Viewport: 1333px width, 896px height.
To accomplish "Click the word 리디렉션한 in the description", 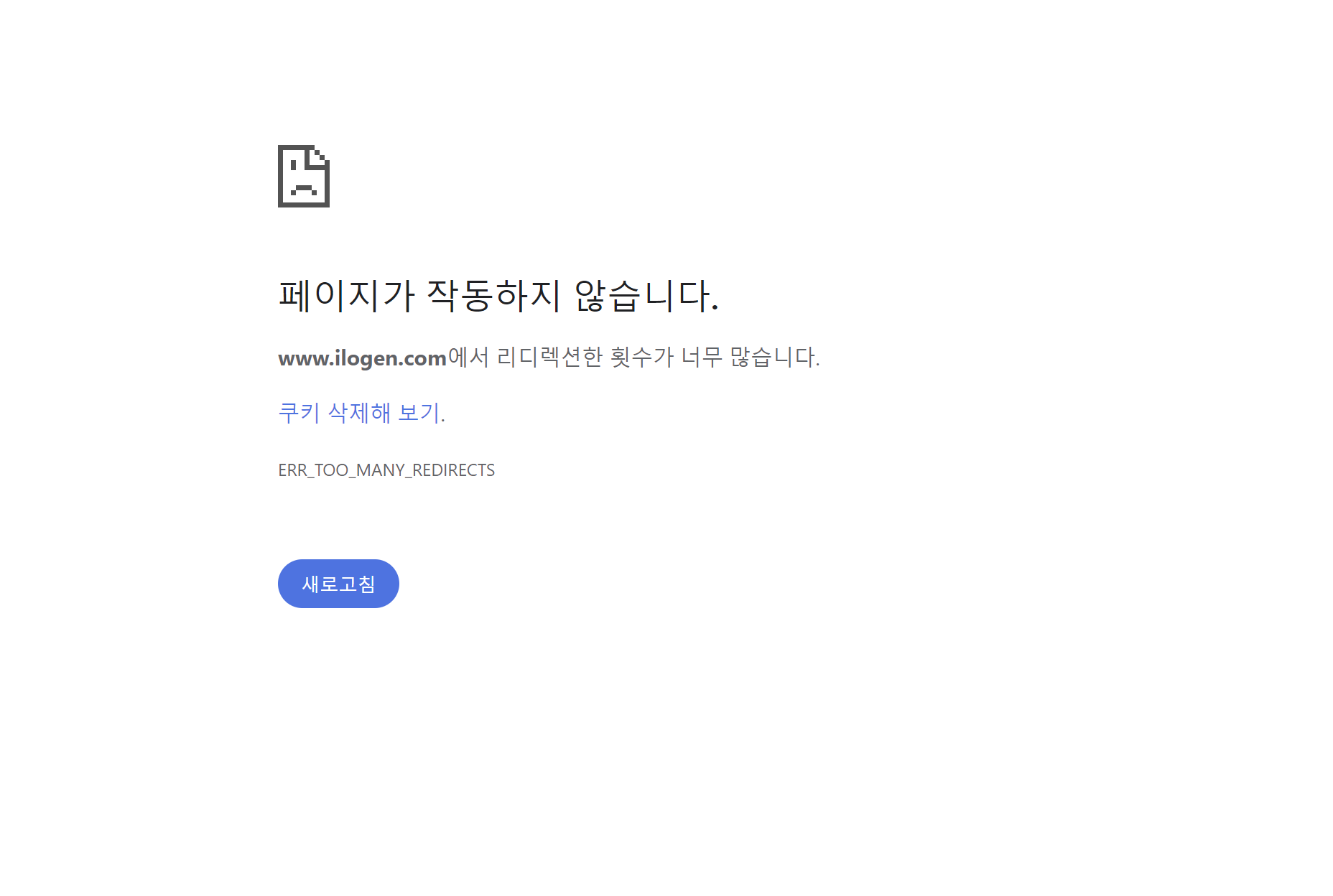I will [x=549, y=357].
